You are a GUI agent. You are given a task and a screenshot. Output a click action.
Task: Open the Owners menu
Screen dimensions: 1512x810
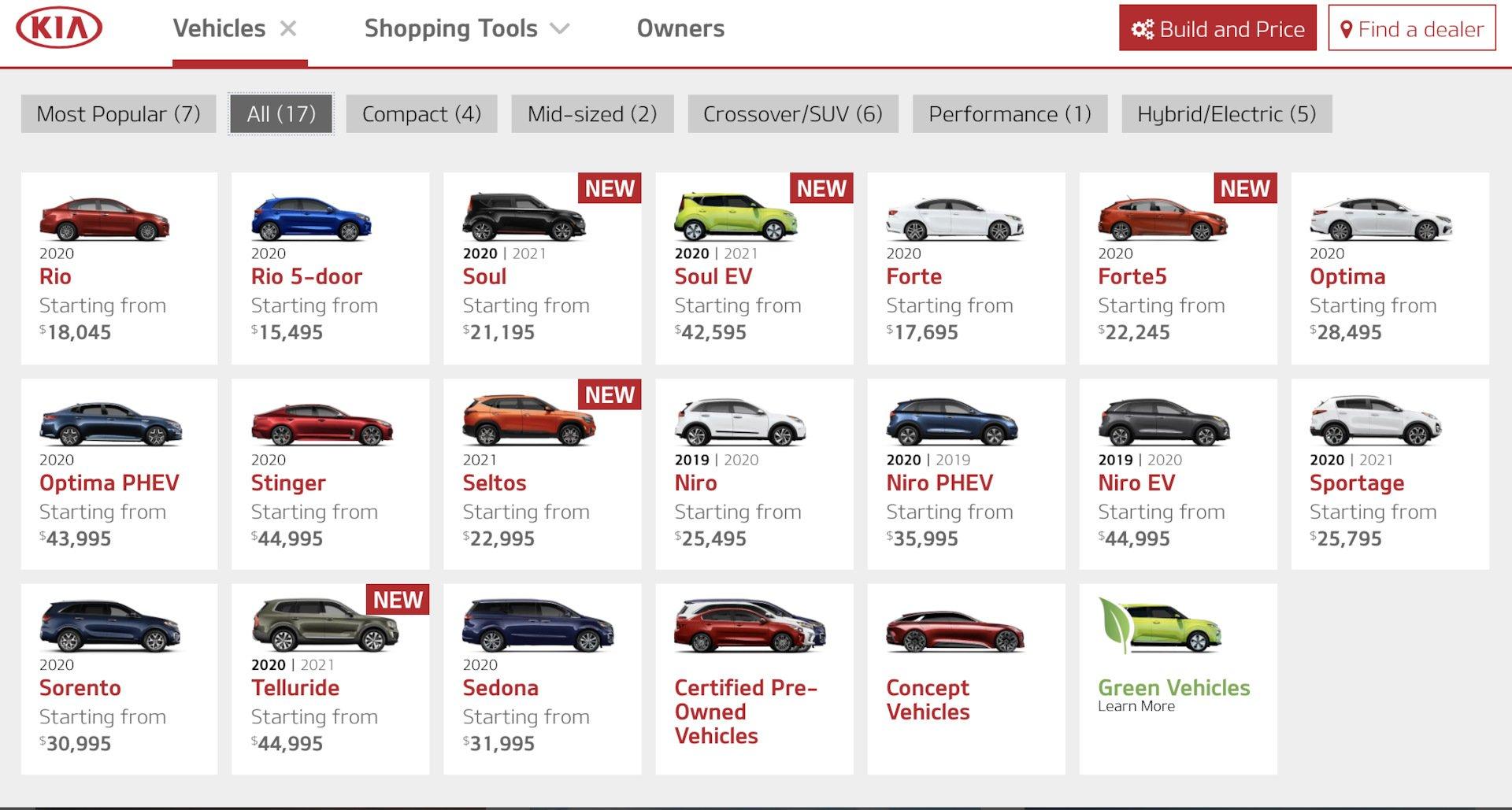[680, 29]
